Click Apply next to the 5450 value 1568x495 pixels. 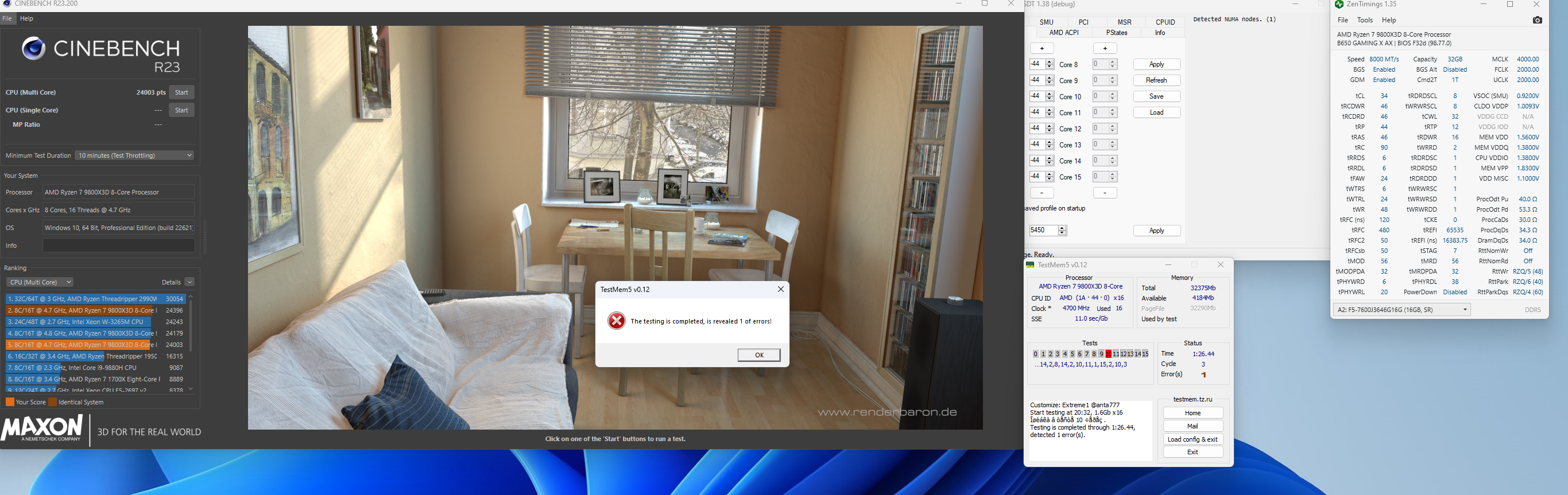pyautogui.click(x=1156, y=231)
